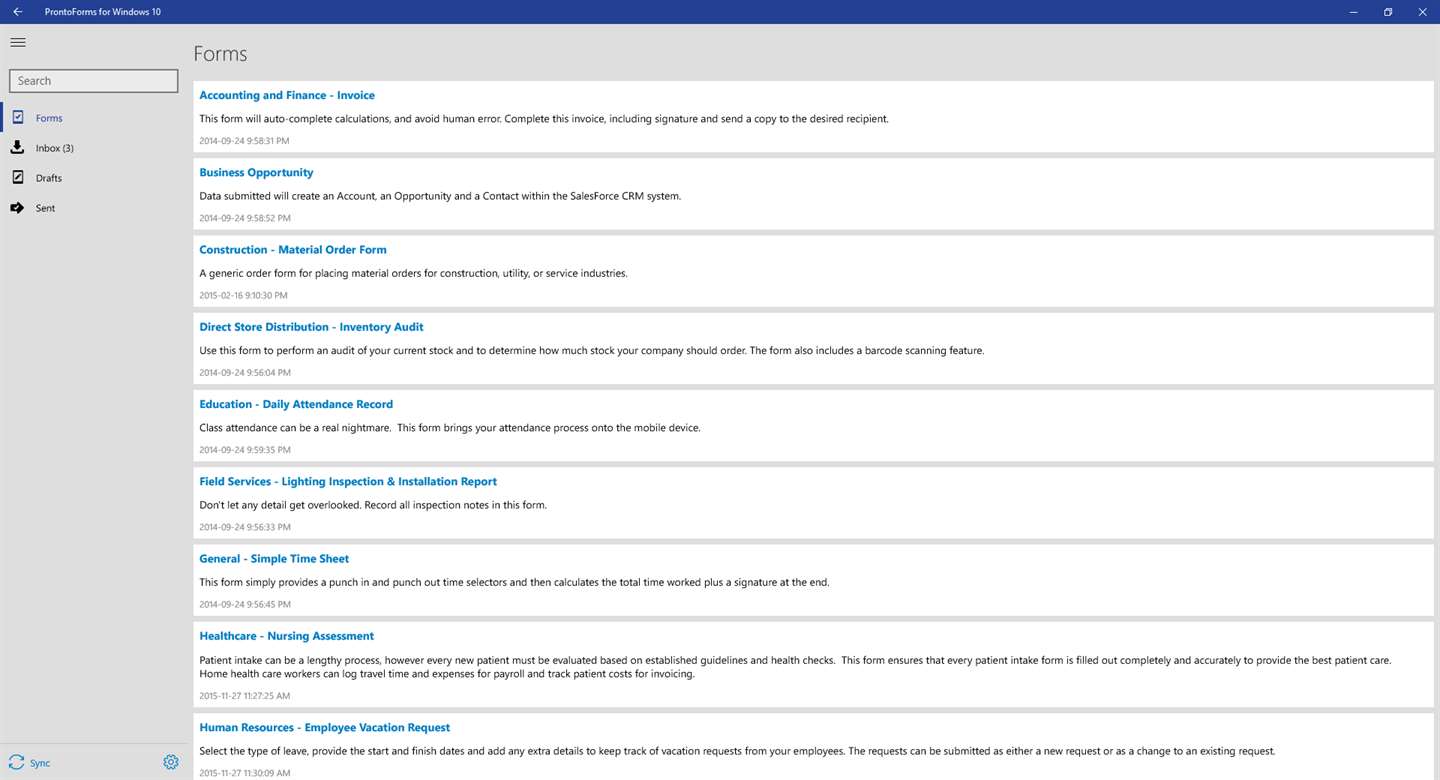Open the hamburger navigation menu
Viewport: 1440px width, 780px height.
click(17, 42)
